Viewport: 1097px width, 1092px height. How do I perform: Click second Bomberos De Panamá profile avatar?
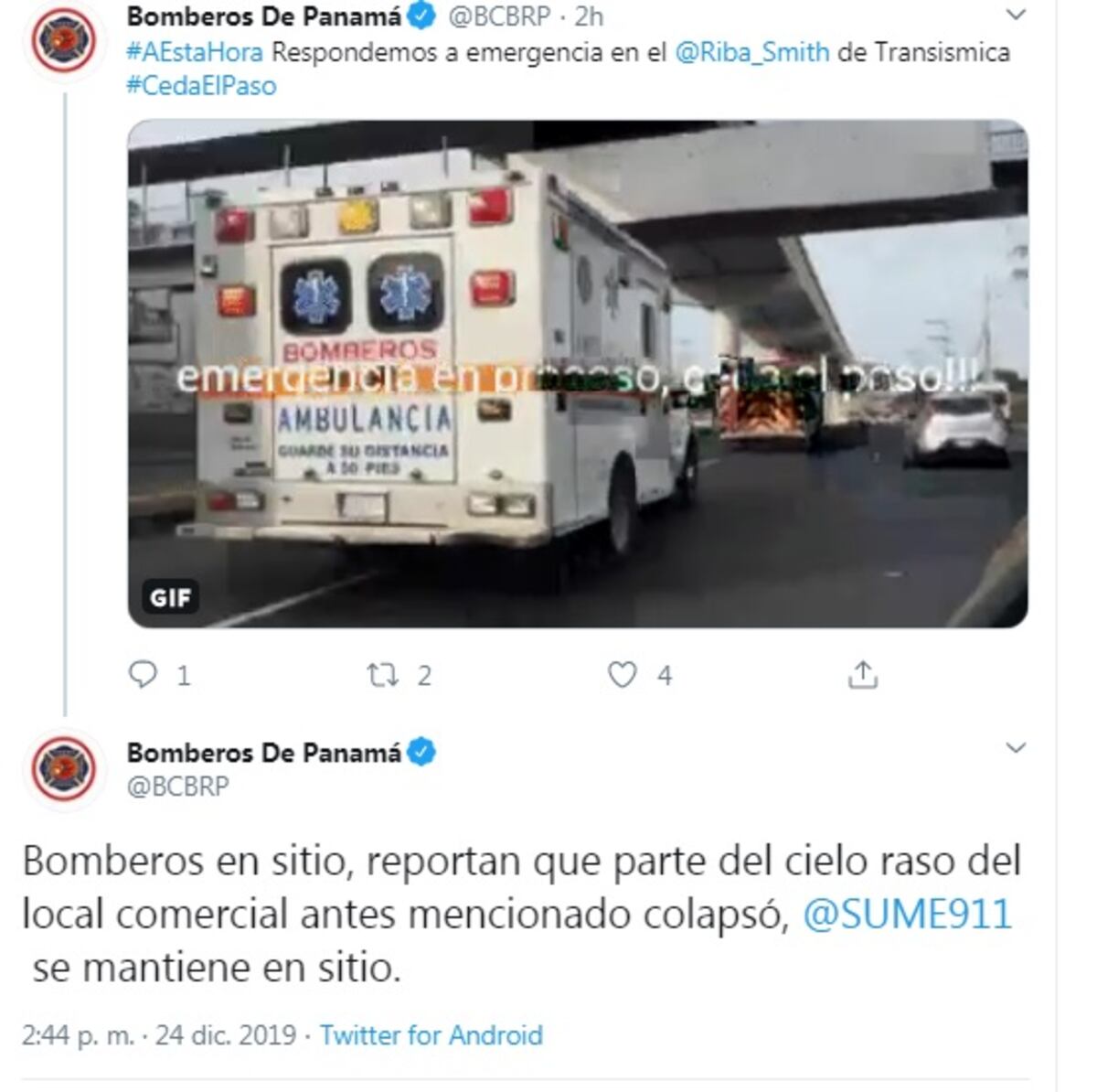[x=64, y=769]
